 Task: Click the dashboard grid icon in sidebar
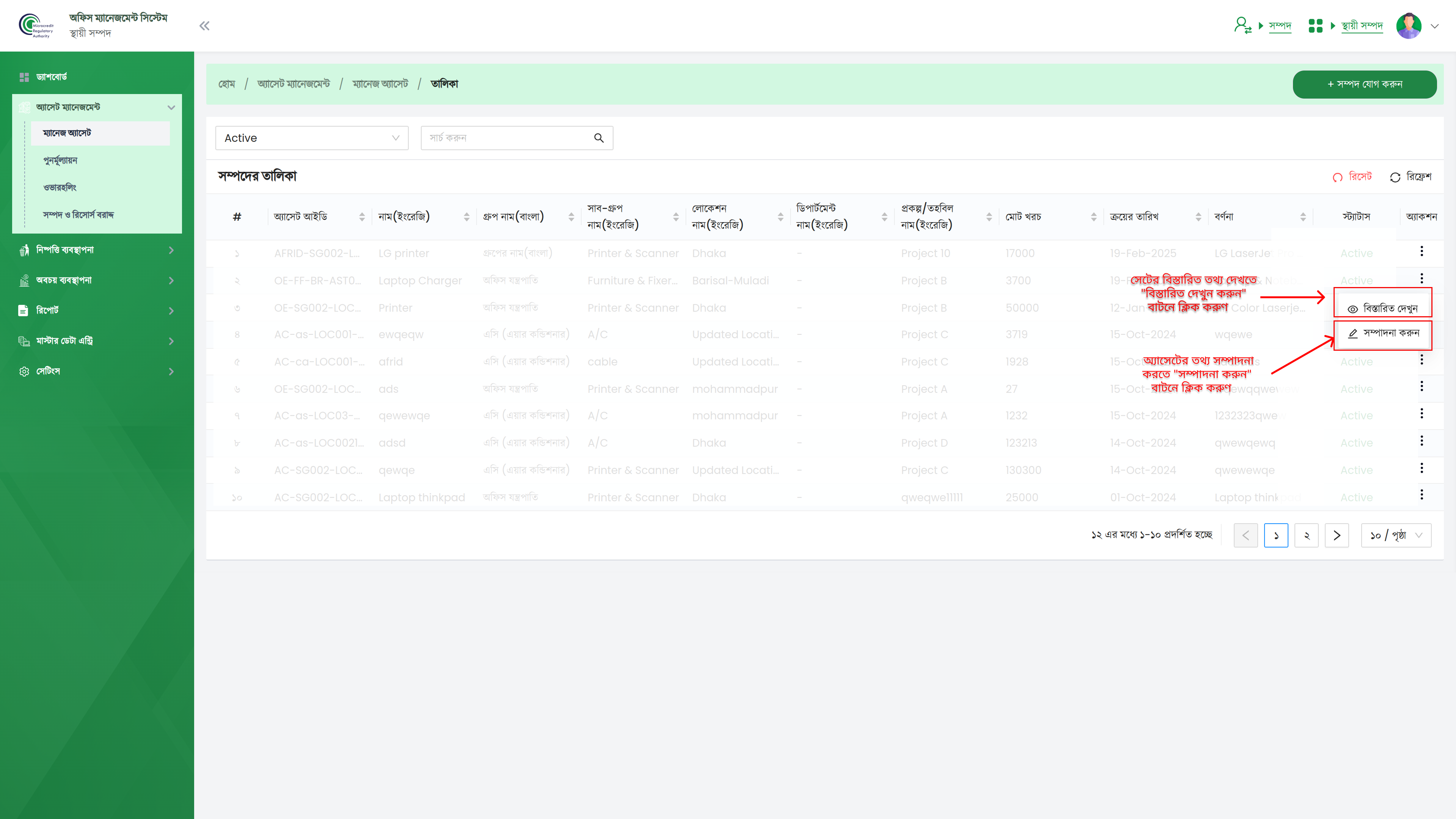(x=24, y=77)
